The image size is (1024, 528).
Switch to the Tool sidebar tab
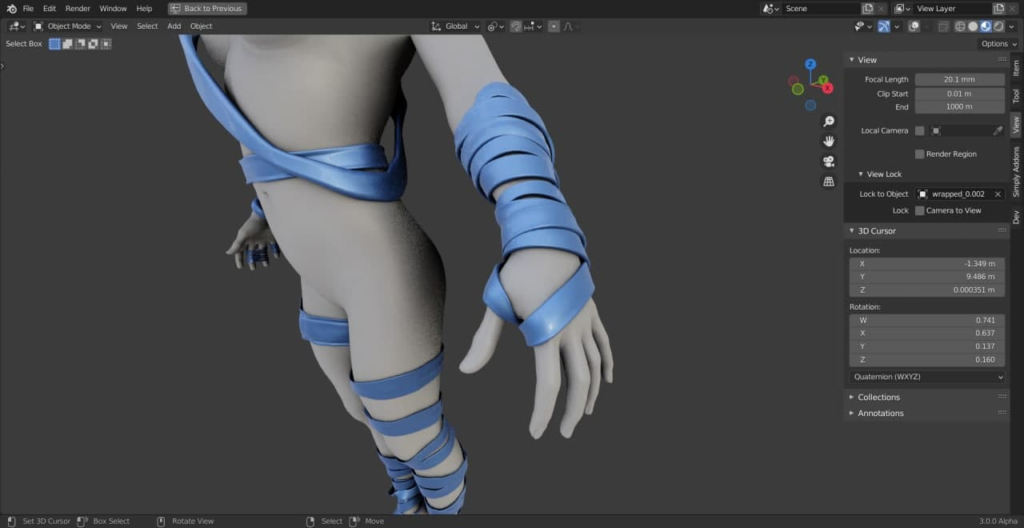click(1016, 96)
